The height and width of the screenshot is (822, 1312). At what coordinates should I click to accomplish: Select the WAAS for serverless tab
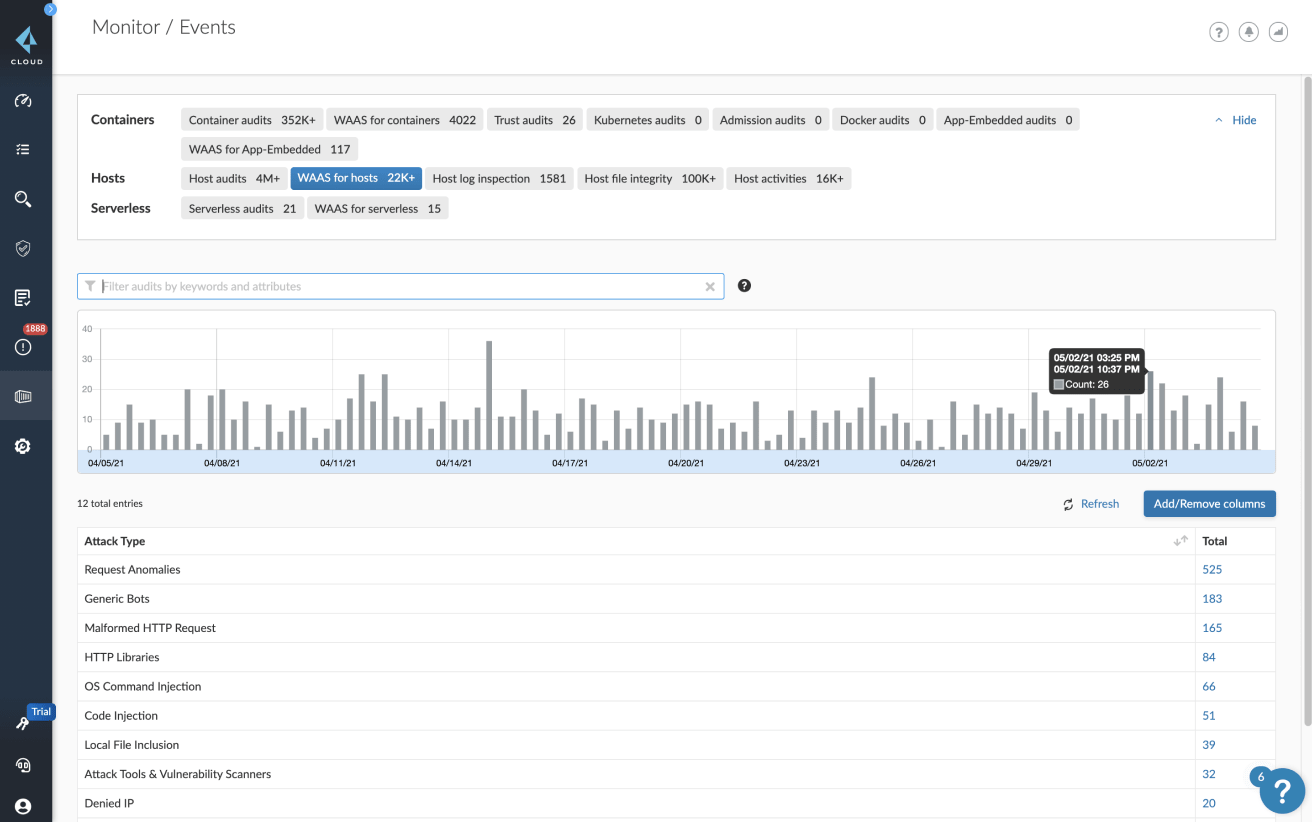pyautogui.click(x=377, y=209)
